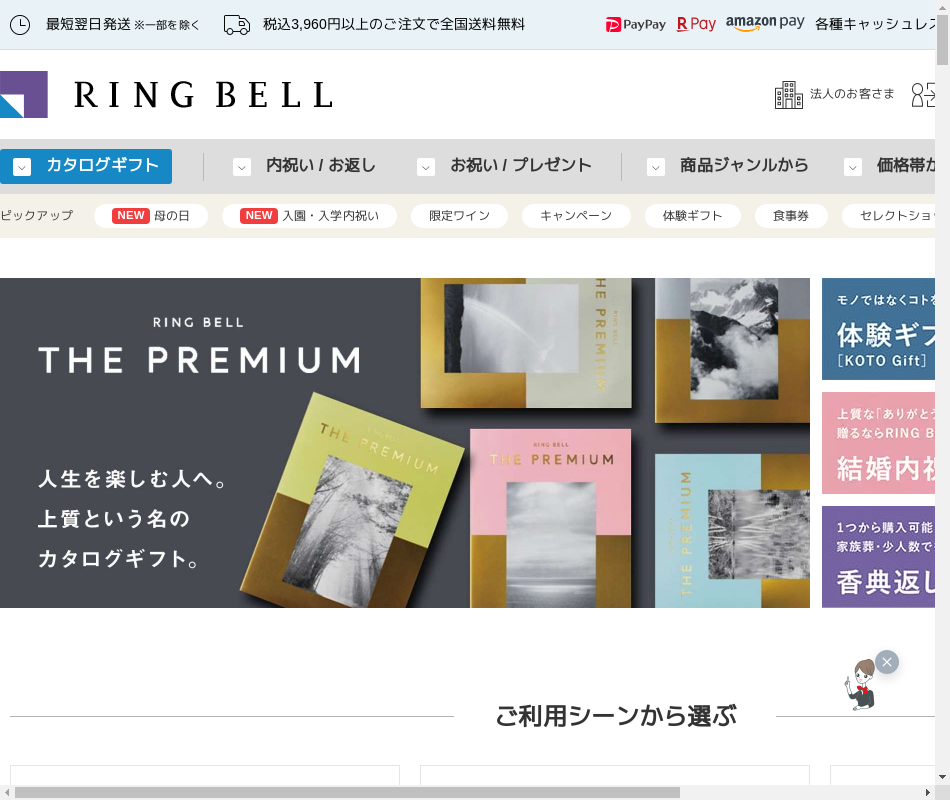Click the clock icon for next-day shipping
The height and width of the screenshot is (800, 950).
[20, 25]
